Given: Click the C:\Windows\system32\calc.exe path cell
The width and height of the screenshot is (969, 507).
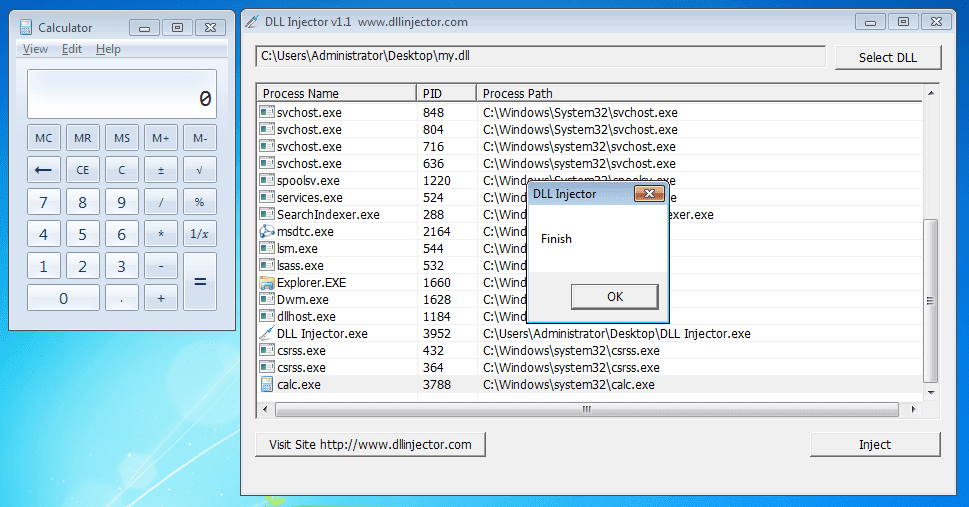Looking at the screenshot, I should 569,385.
